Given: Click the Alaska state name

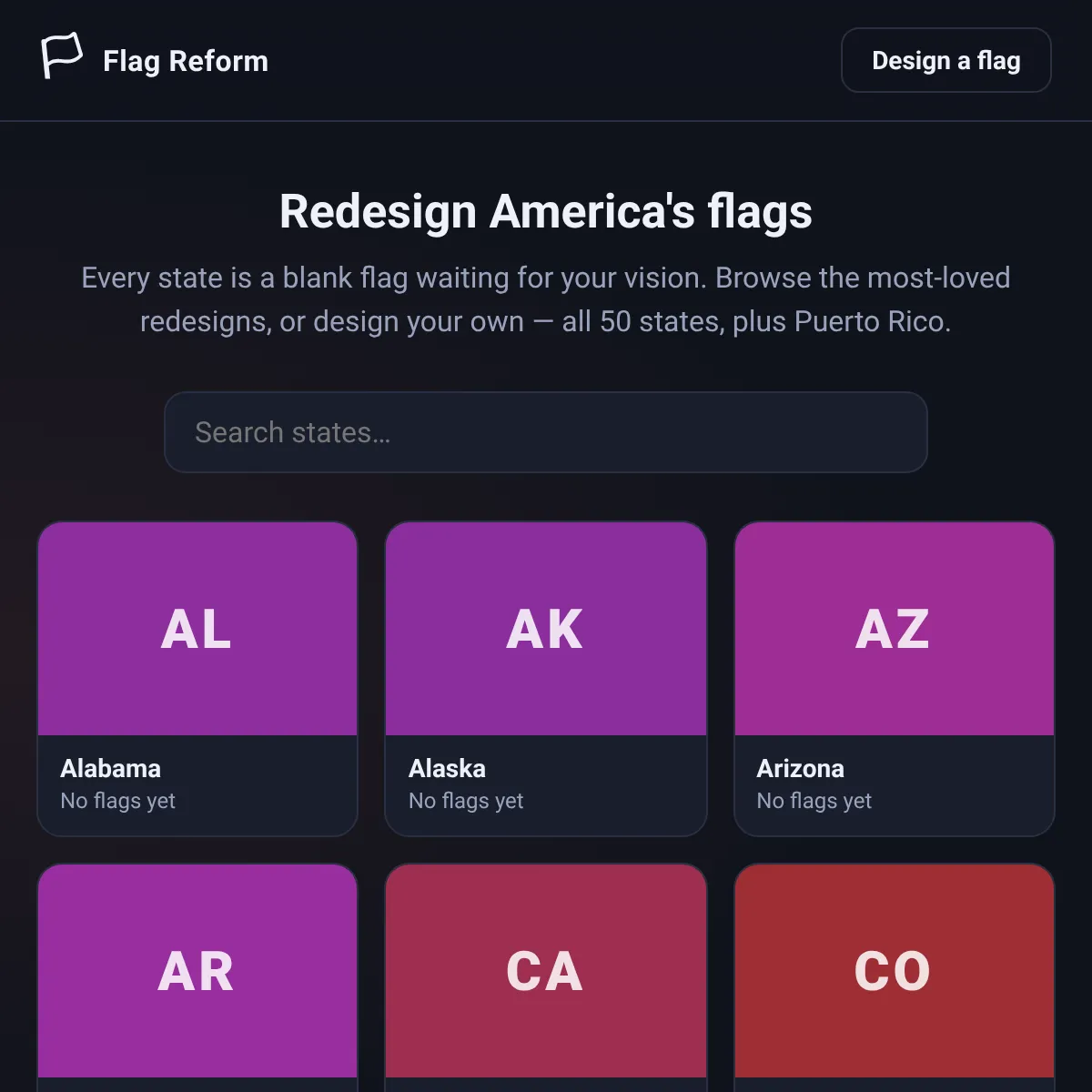Looking at the screenshot, I should (x=447, y=769).
